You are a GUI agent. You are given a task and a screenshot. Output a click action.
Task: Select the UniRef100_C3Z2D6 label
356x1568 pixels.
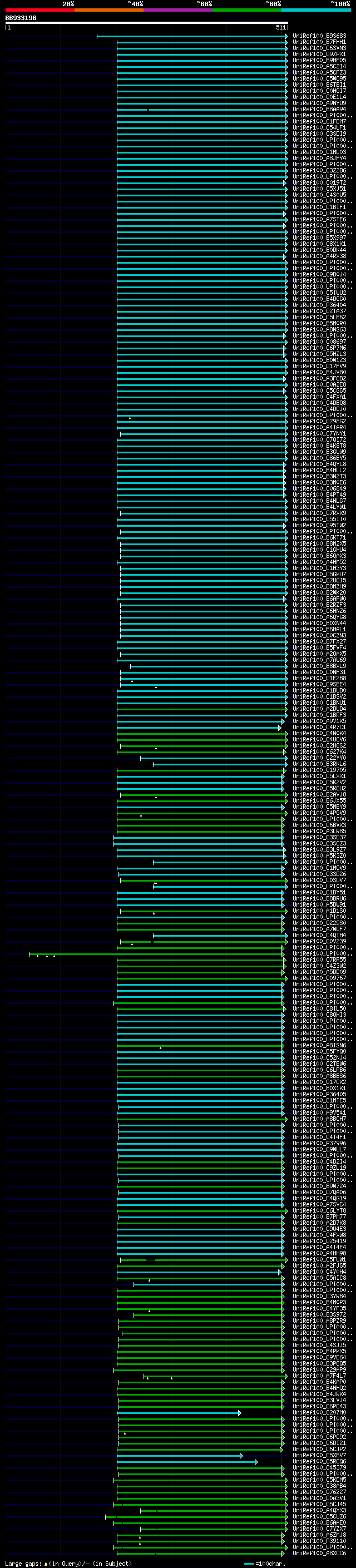coord(319,170)
